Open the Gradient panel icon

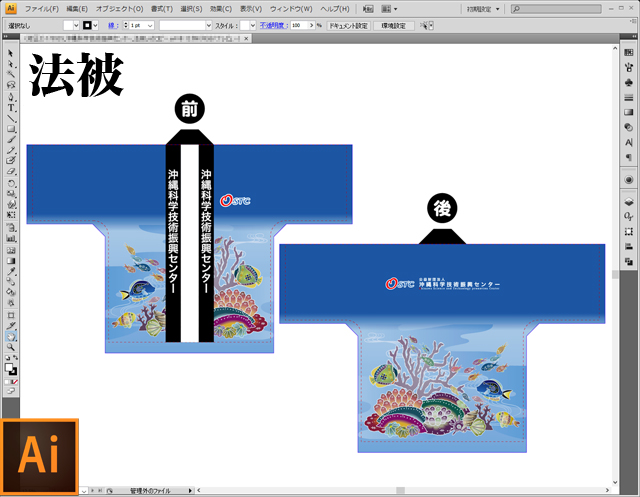tap(629, 113)
